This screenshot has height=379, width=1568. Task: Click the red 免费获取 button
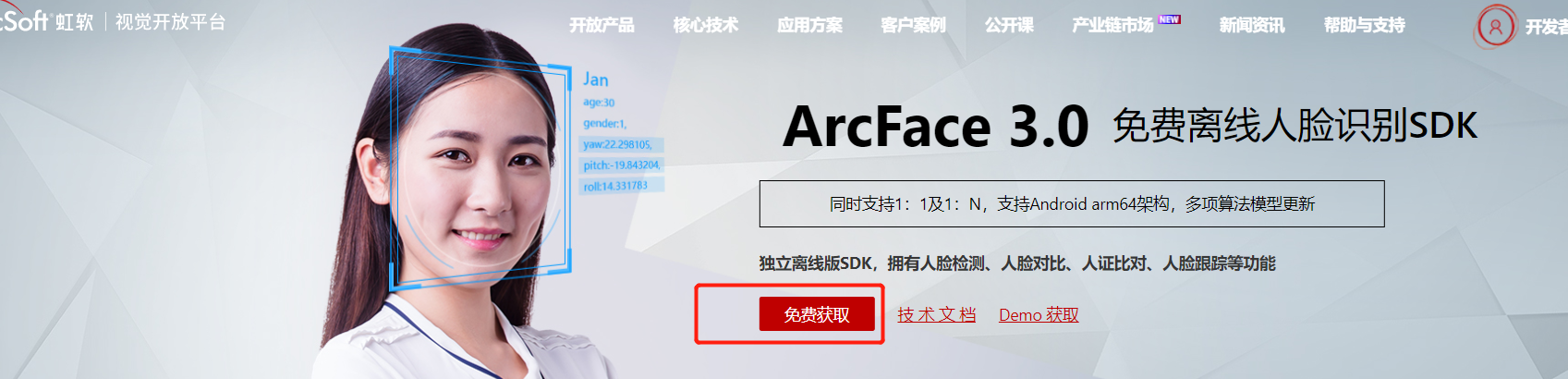click(817, 314)
